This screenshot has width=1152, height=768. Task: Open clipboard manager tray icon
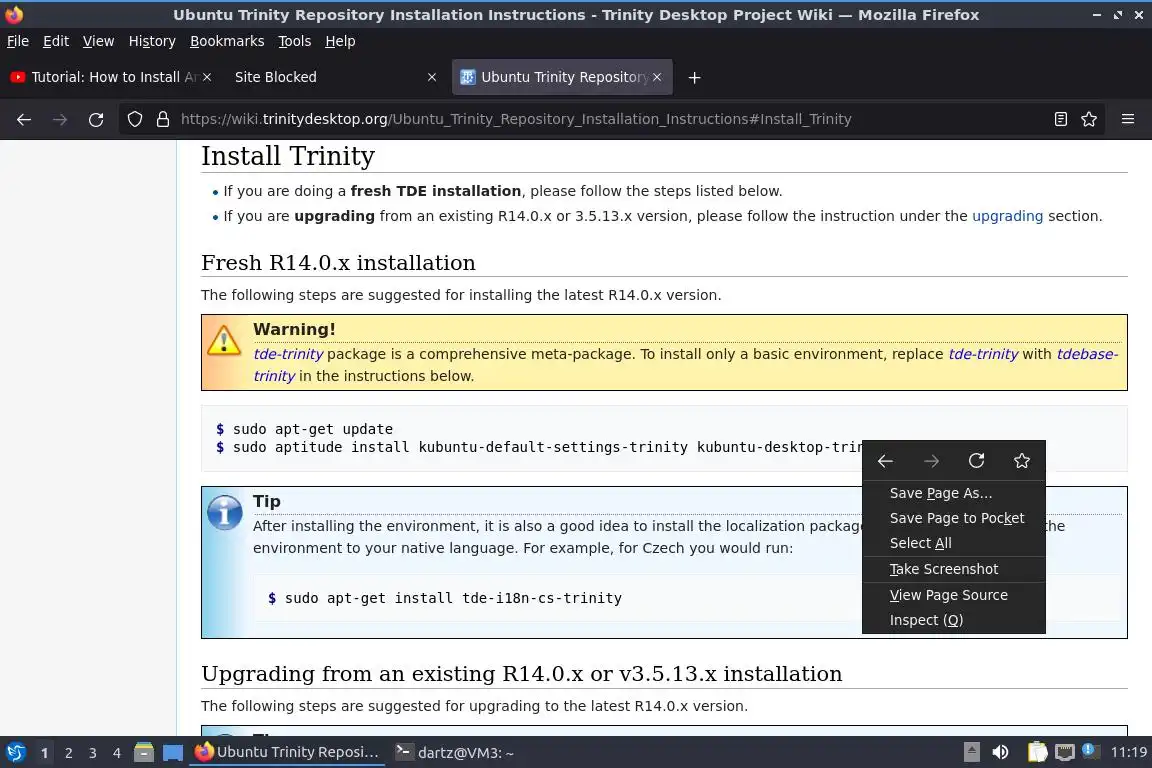coord(1037,753)
